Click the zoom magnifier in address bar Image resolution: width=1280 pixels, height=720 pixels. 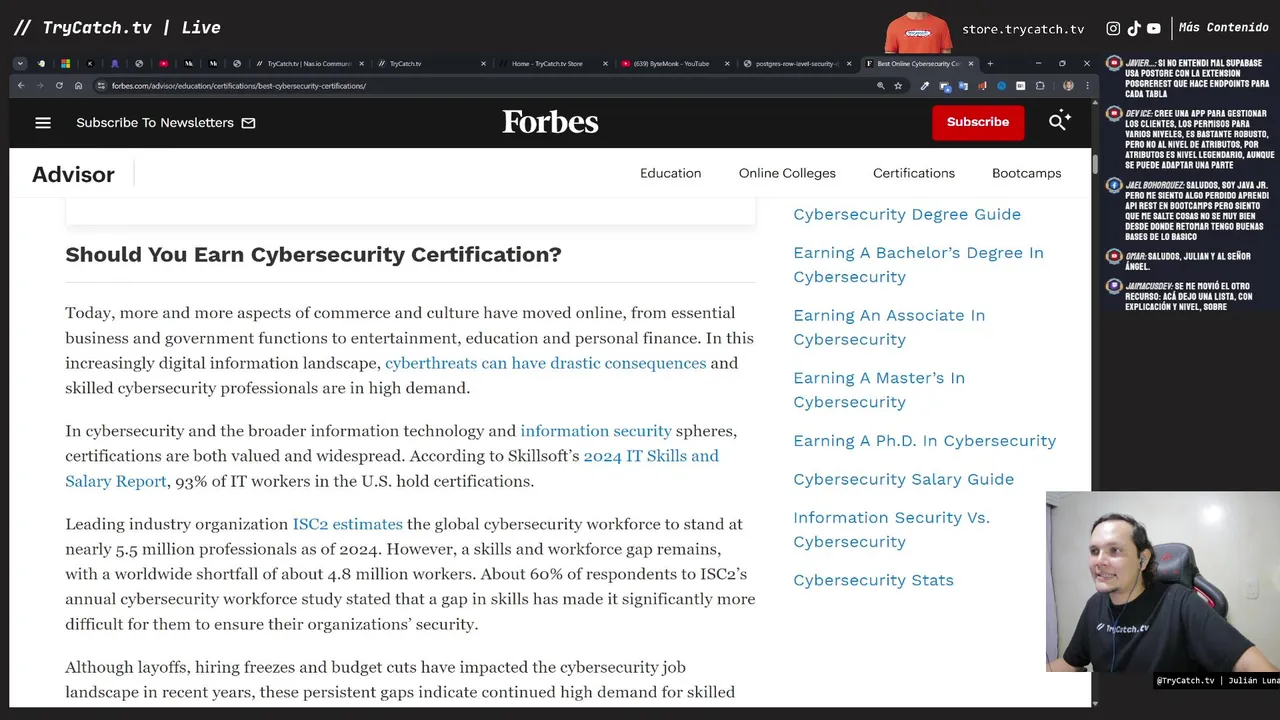tap(881, 86)
